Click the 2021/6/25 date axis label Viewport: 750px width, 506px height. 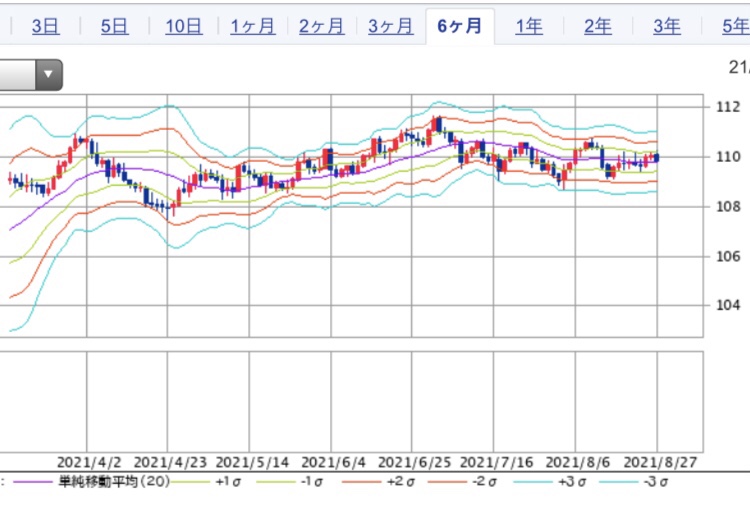(x=414, y=462)
